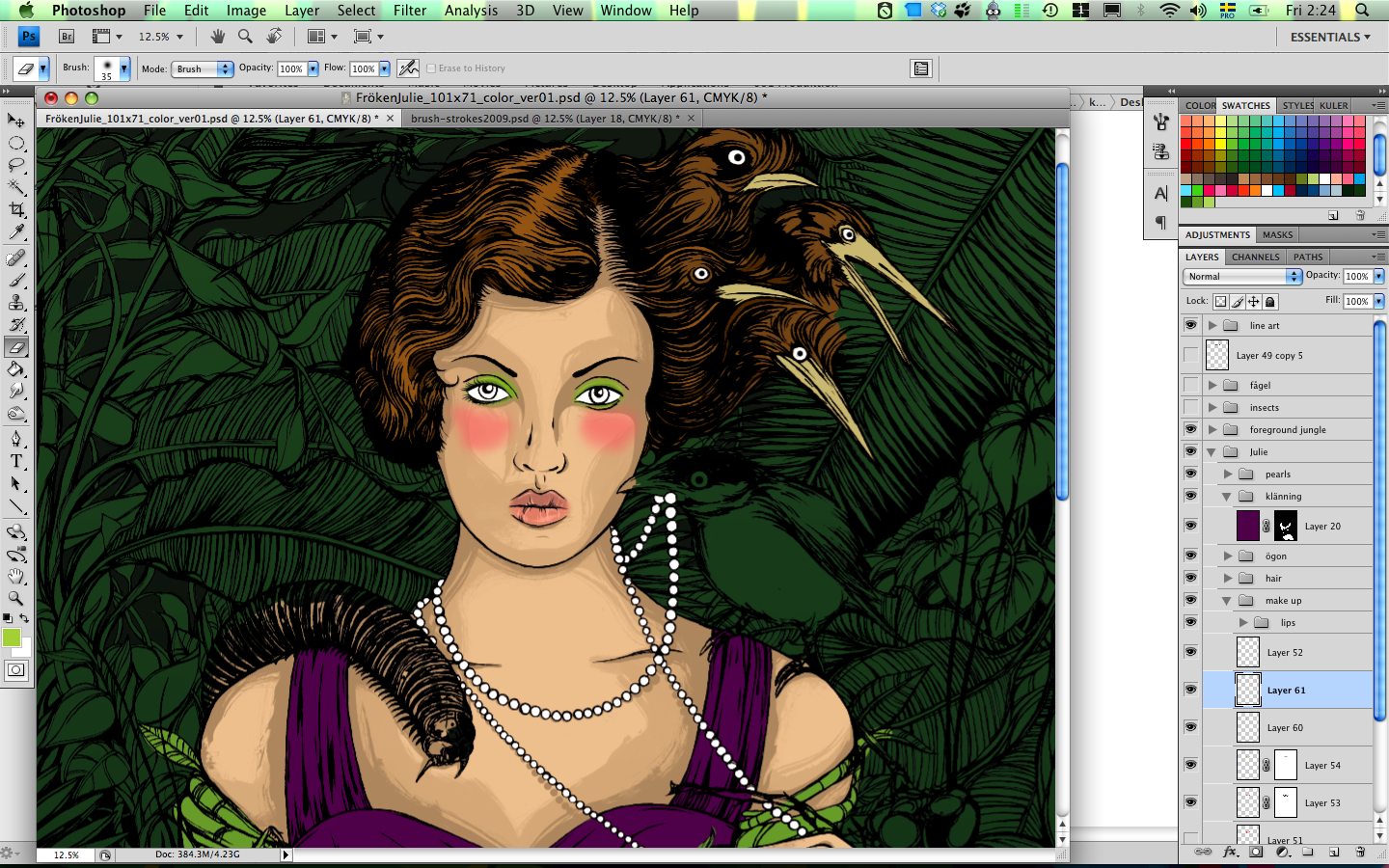Switch to the CHANNELS tab
The image size is (1389, 868).
[1255, 257]
